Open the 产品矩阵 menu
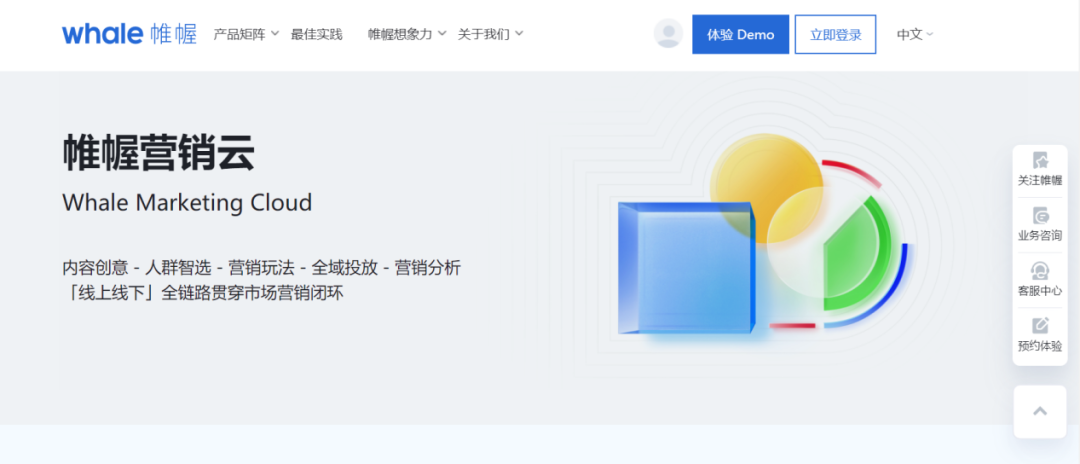This screenshot has height=464, width=1080. tap(239, 34)
